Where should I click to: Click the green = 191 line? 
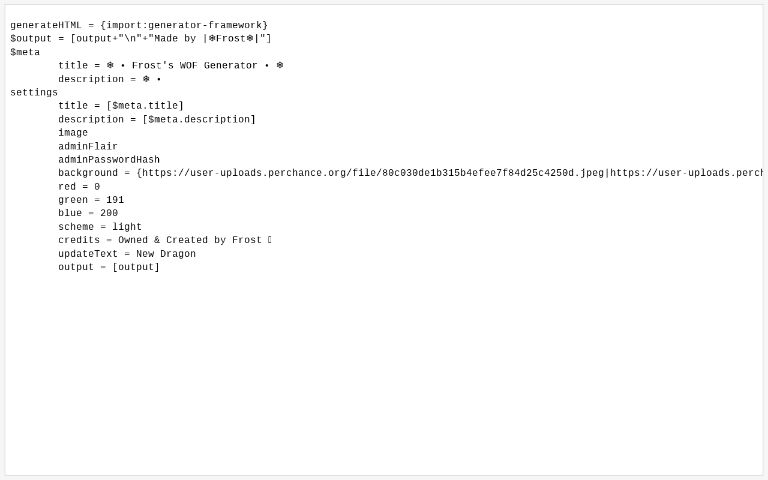[x=91, y=199]
